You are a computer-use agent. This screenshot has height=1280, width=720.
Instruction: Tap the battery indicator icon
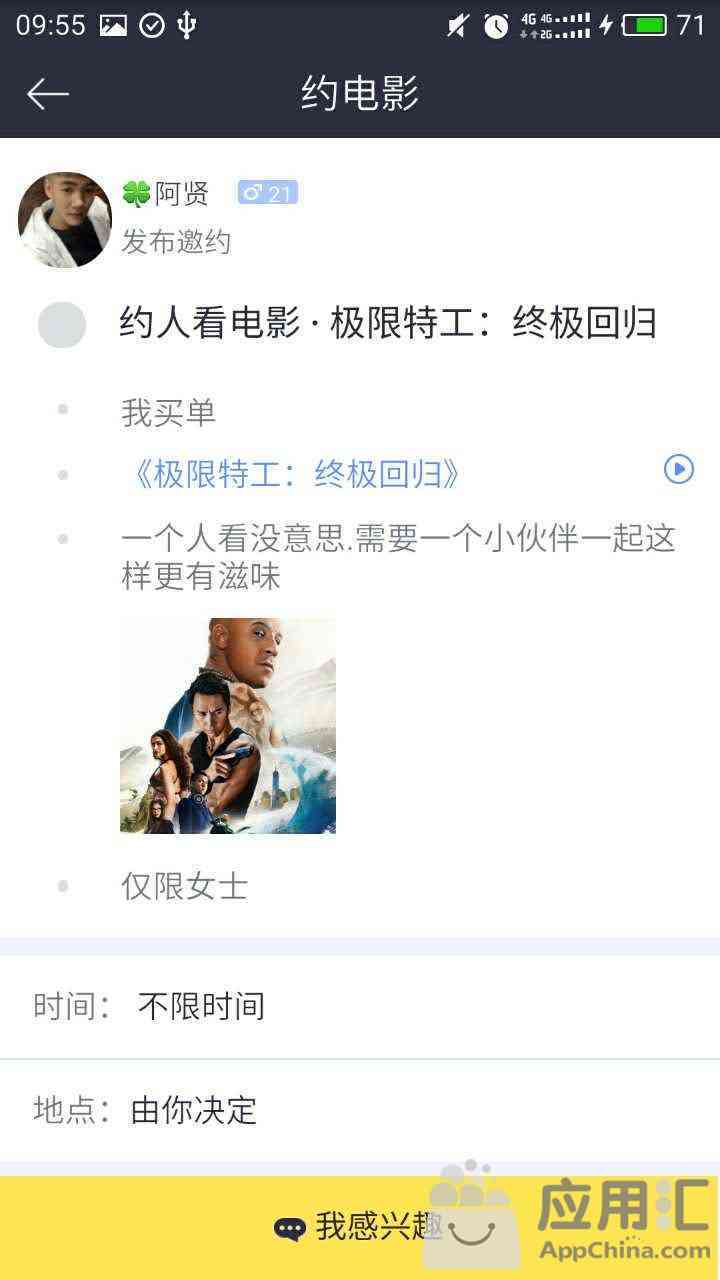coord(645,25)
